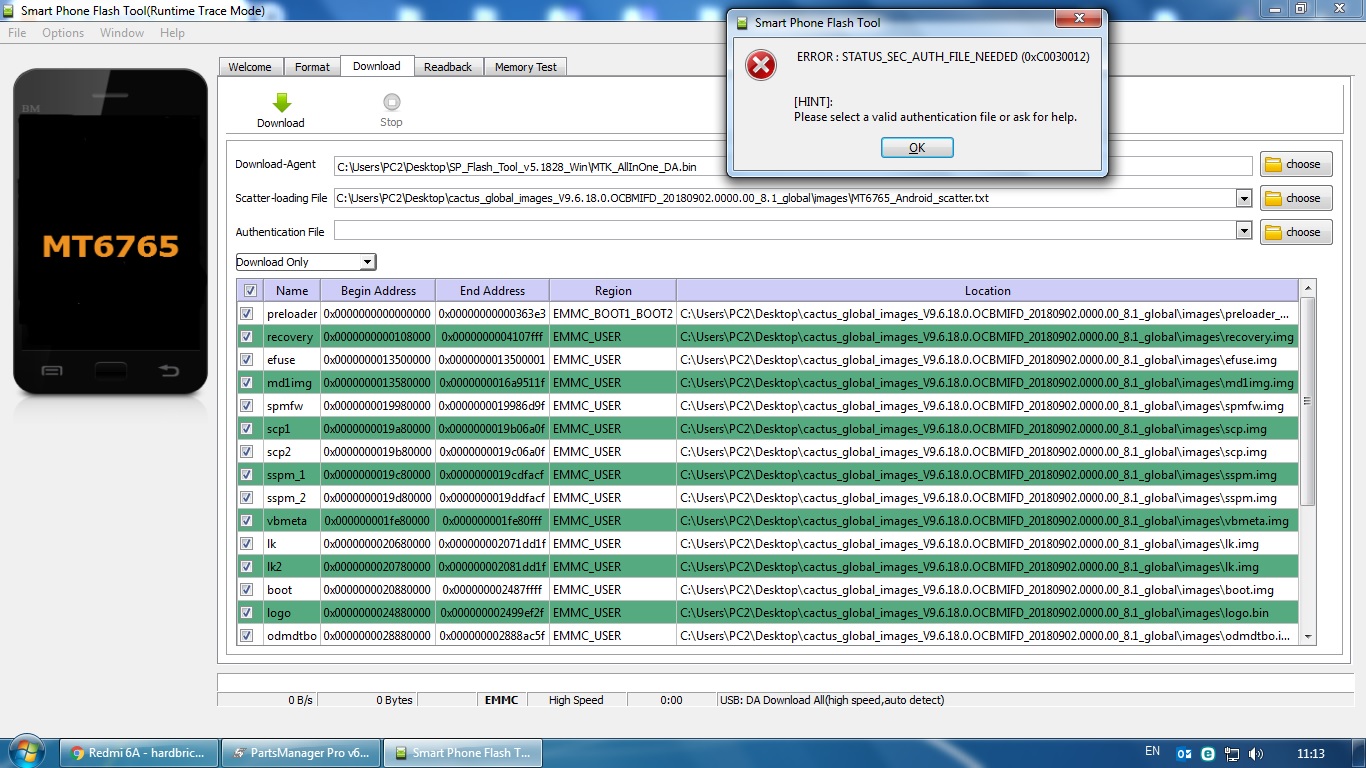1366x768 pixels.
Task: Toggle the efuse partition checkbox
Action: point(246,360)
